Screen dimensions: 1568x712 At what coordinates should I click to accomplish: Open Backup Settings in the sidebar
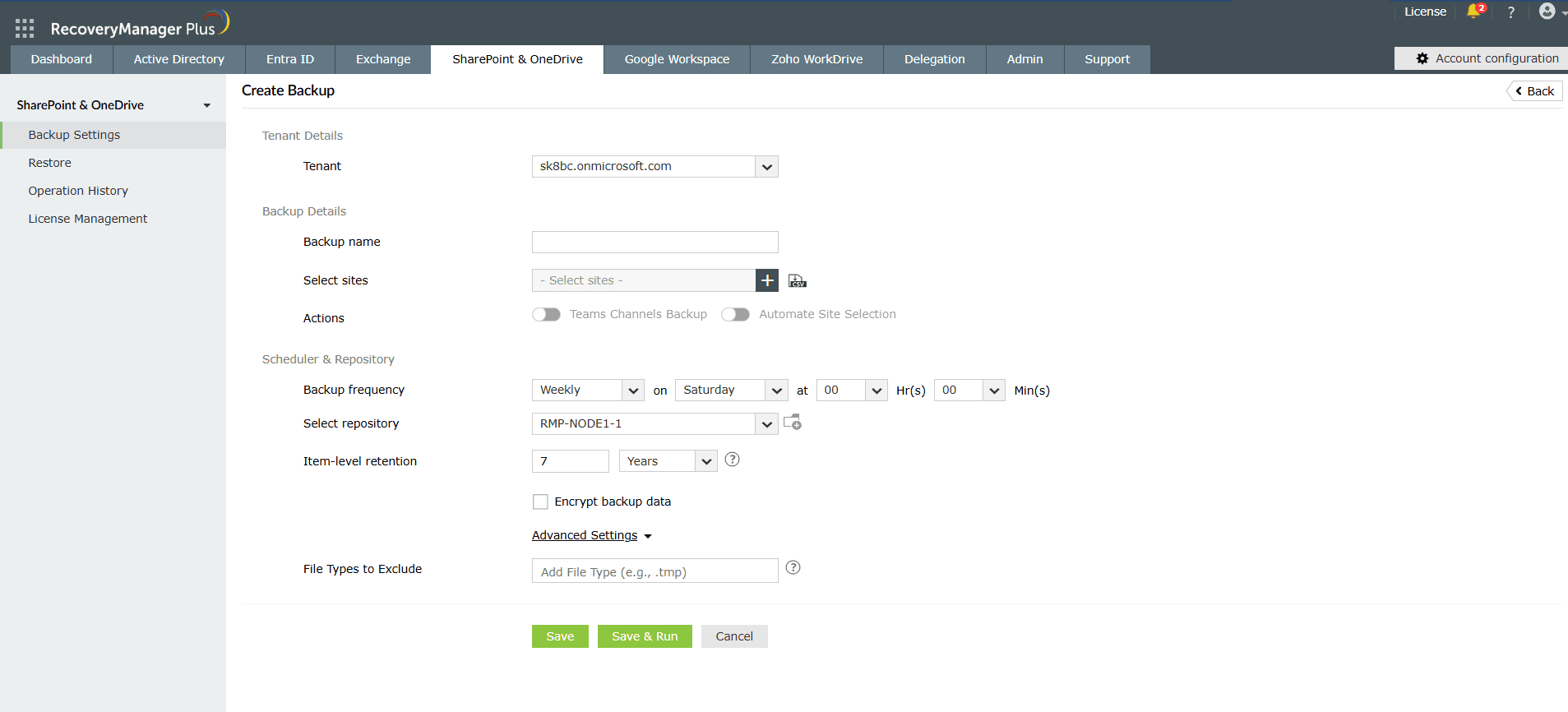click(x=113, y=135)
